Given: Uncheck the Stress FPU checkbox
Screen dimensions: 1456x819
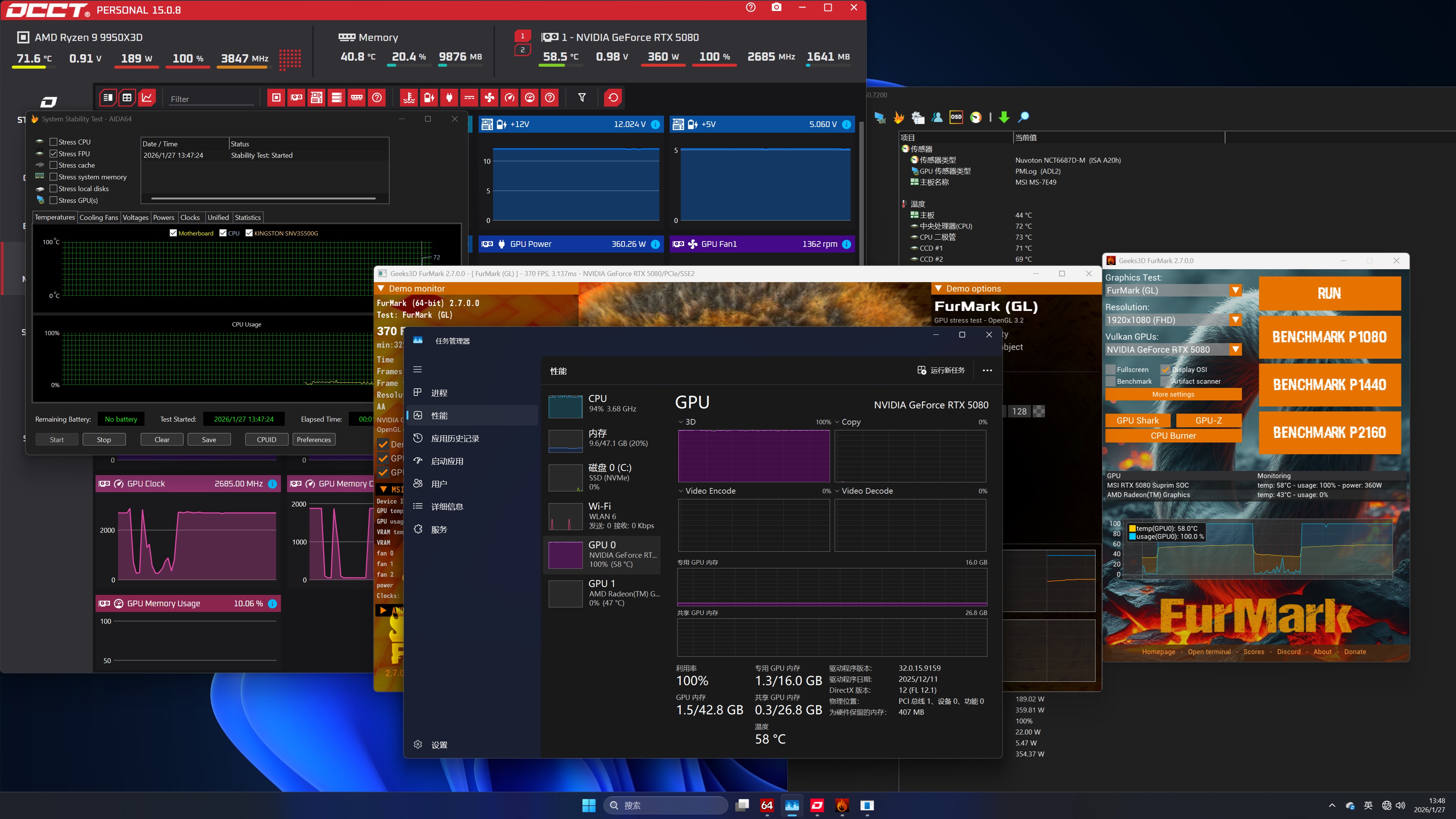Looking at the screenshot, I should pyautogui.click(x=54, y=154).
